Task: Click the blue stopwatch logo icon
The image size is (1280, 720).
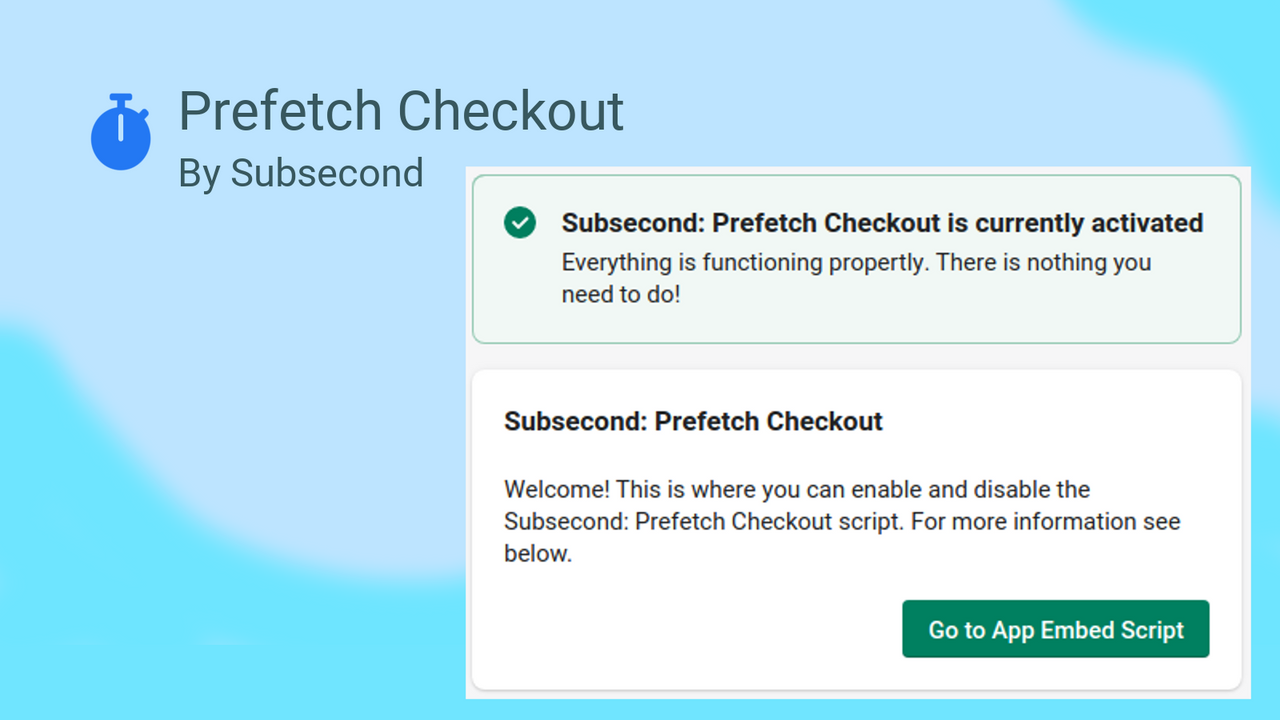Action: pos(121,132)
